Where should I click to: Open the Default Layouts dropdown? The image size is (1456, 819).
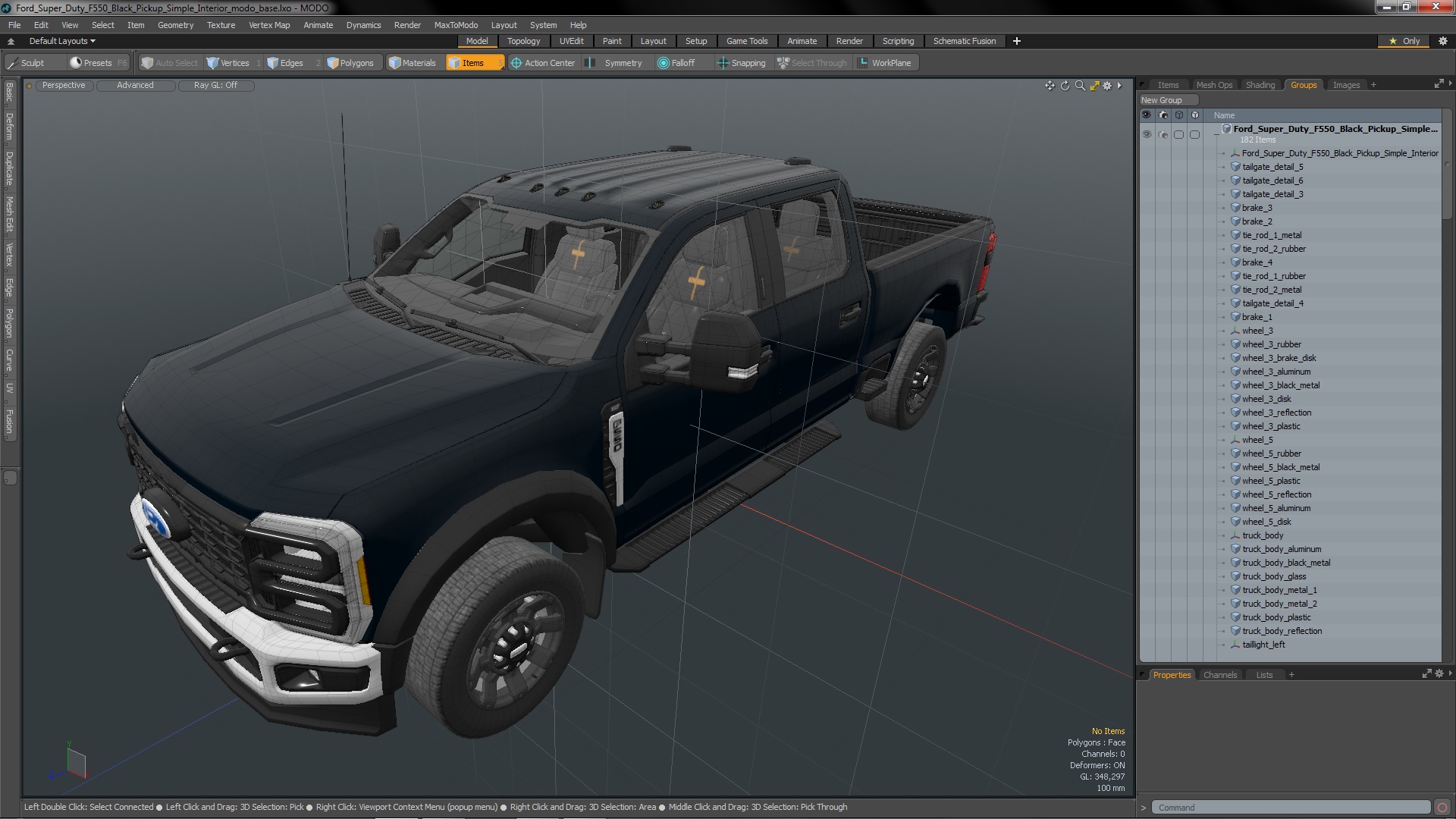(x=62, y=41)
